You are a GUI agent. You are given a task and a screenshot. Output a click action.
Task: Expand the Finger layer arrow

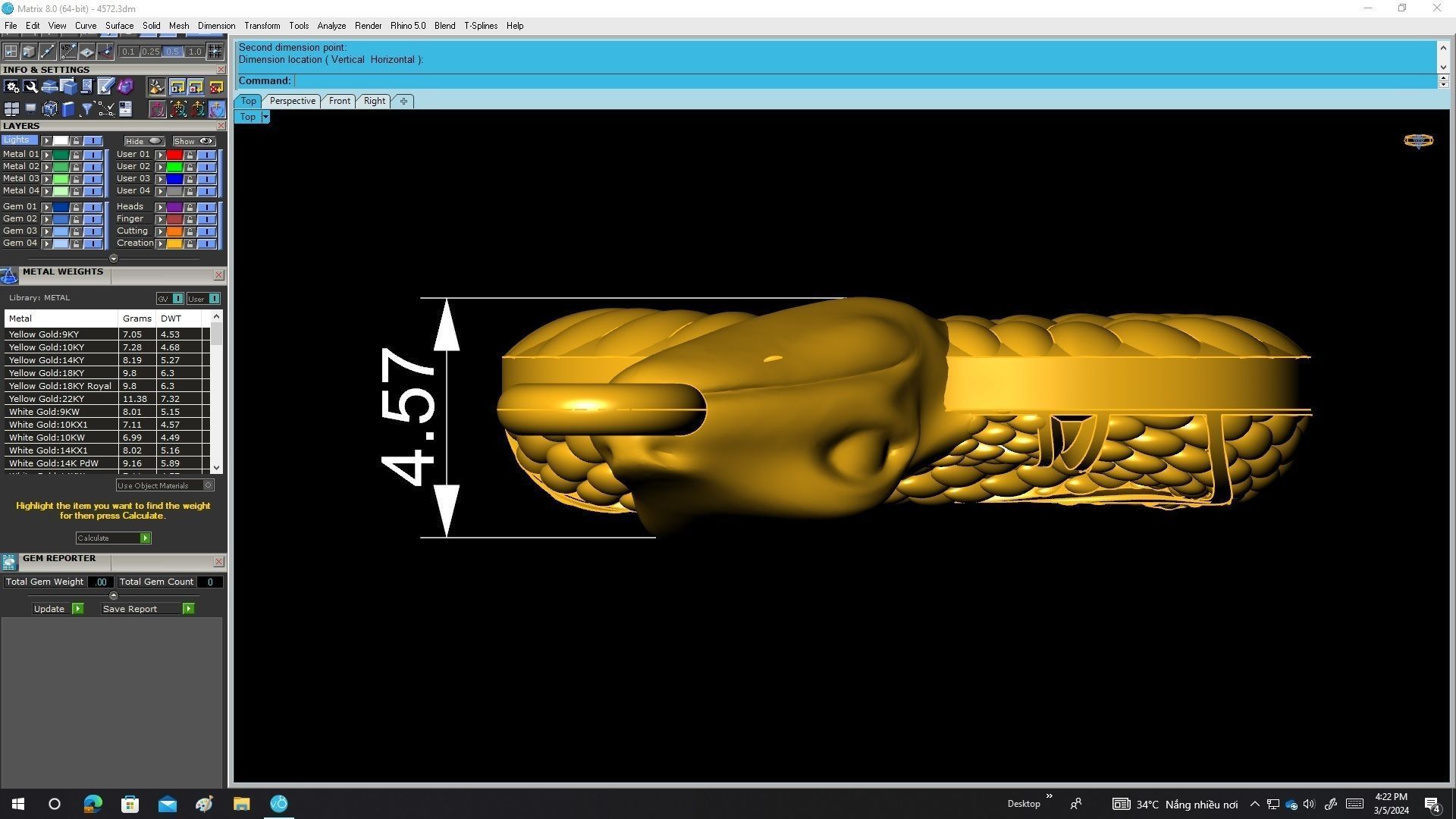coord(160,219)
